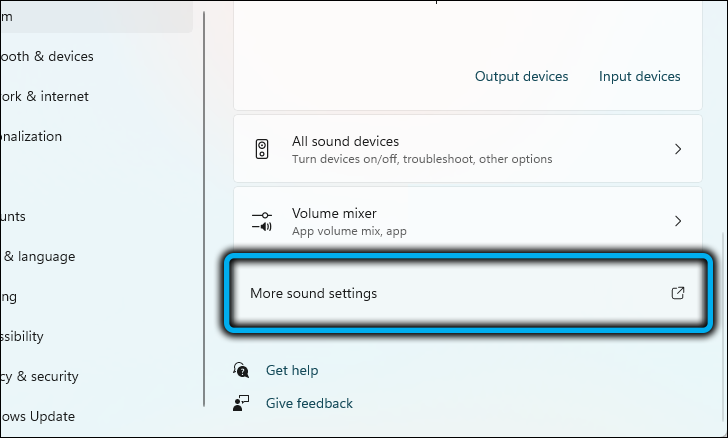Click the Give feedback person icon

[x=241, y=403]
